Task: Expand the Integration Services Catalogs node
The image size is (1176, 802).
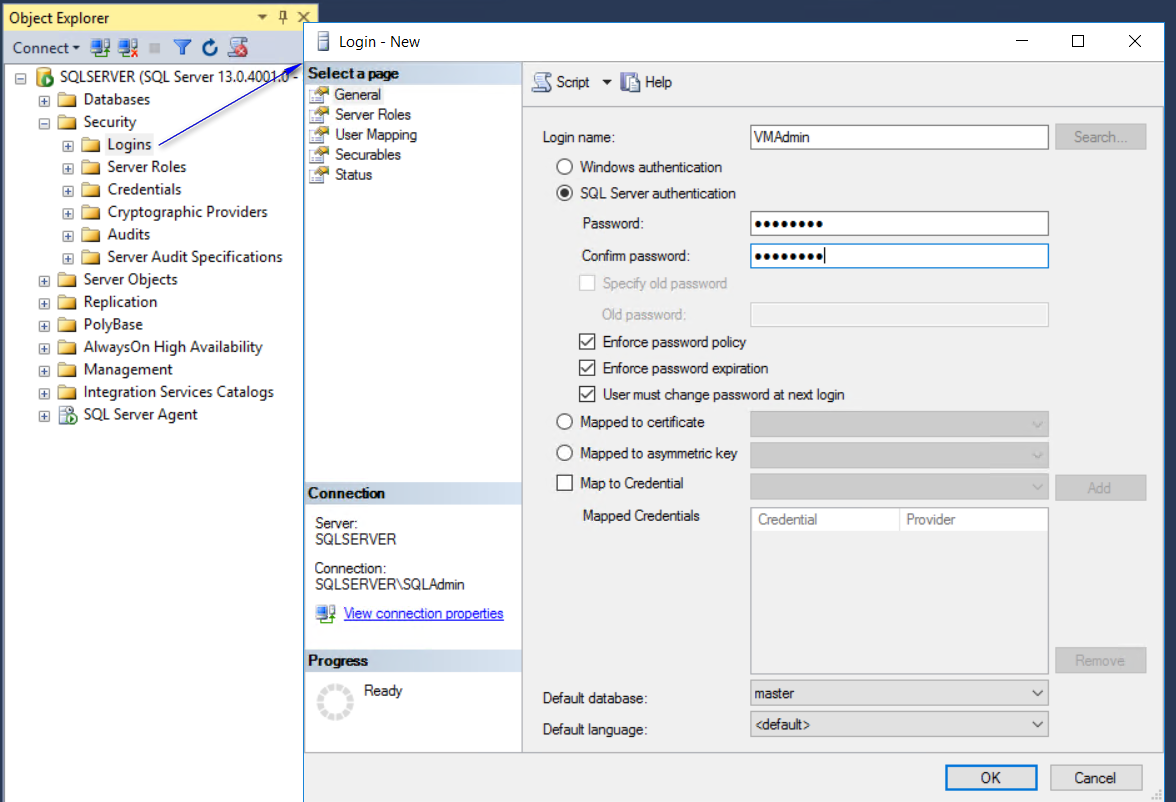Action: coord(44,393)
